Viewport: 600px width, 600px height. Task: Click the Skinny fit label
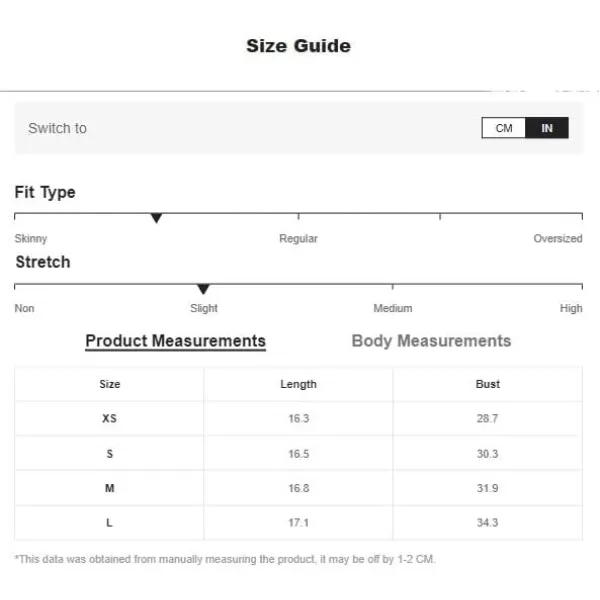point(31,239)
